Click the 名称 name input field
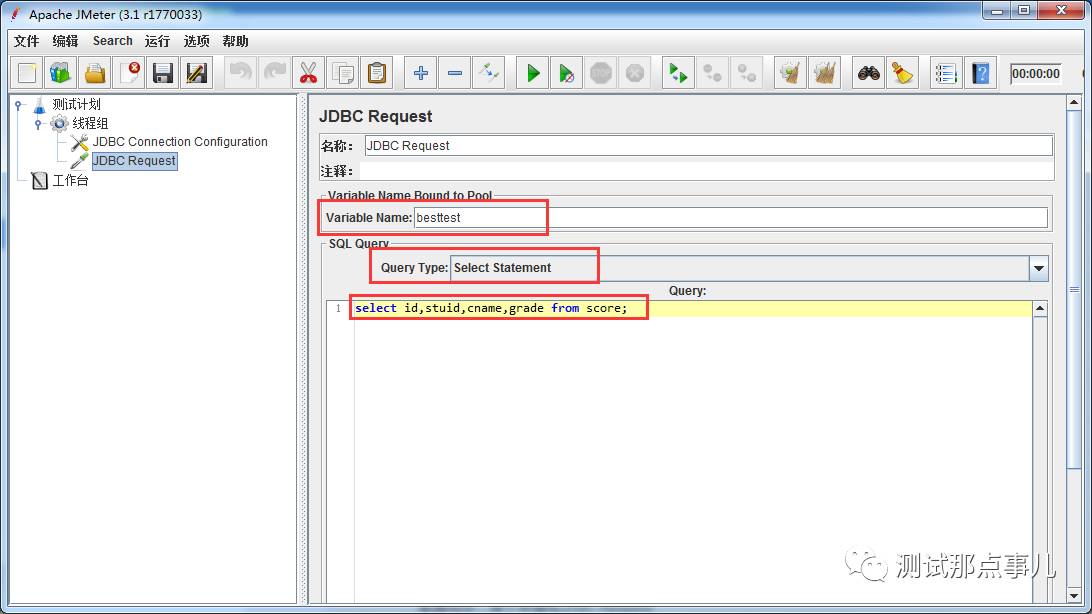This screenshot has width=1092, height=614. pyautogui.click(x=708, y=145)
